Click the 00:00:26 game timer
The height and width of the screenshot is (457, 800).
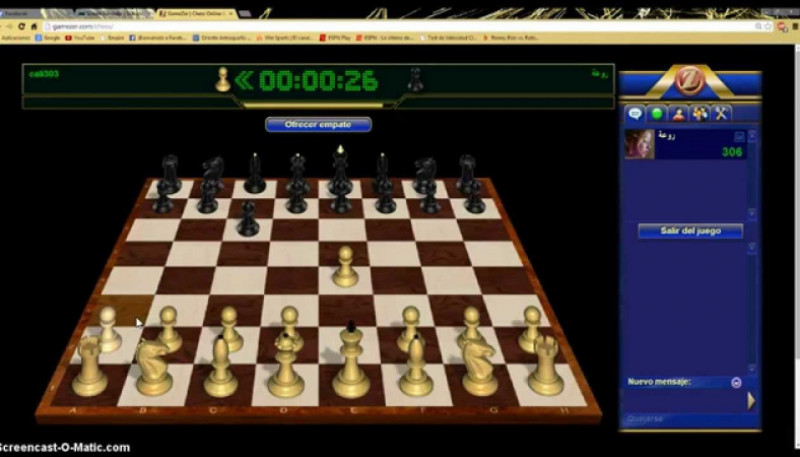(318, 81)
